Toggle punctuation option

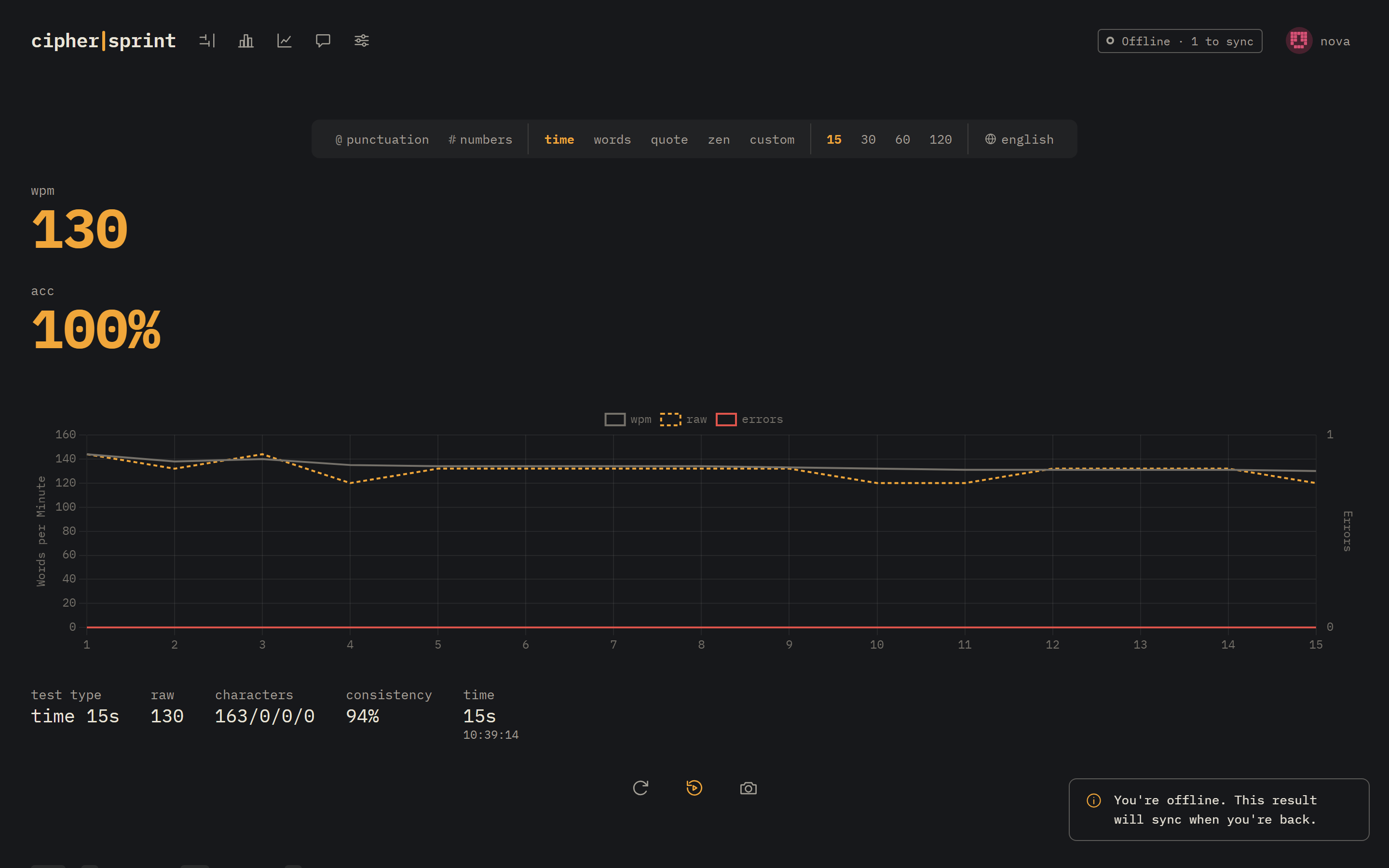coord(381,139)
